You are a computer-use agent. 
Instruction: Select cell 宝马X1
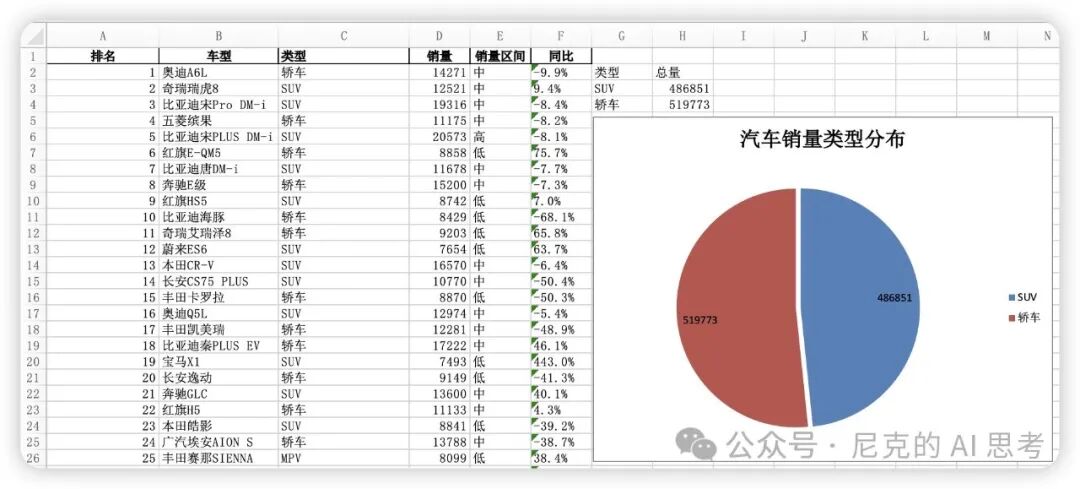(218, 362)
